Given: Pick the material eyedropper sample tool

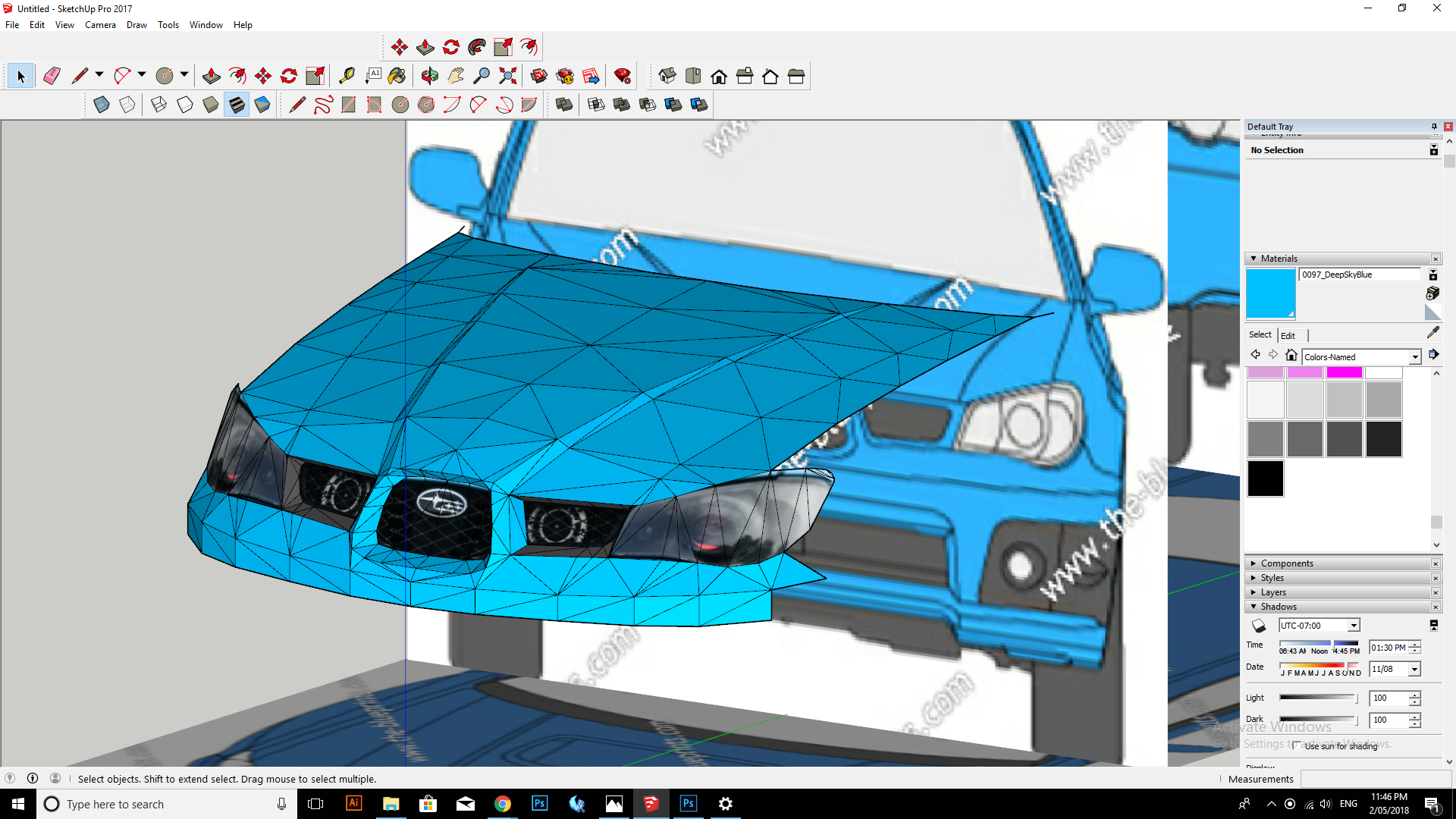Looking at the screenshot, I should 1432,333.
